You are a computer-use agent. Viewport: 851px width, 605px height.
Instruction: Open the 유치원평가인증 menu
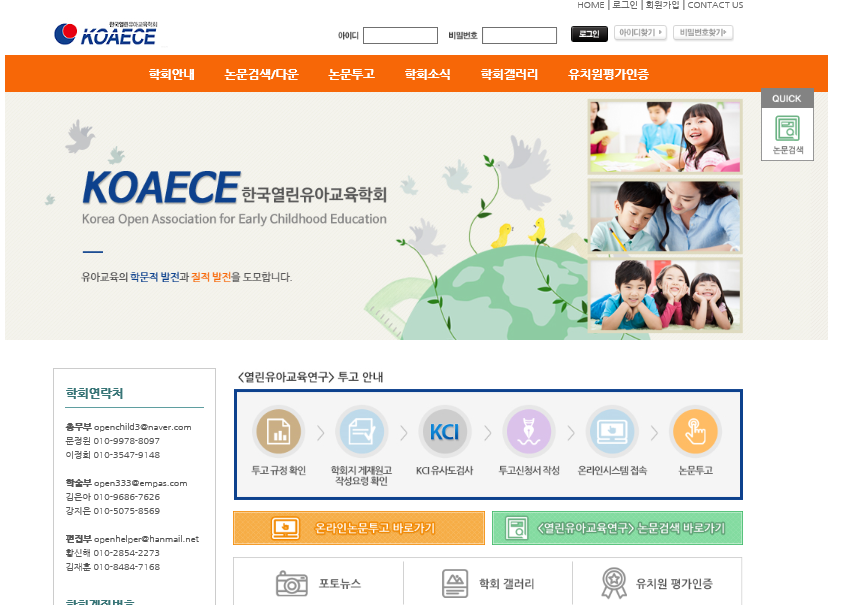(608, 74)
